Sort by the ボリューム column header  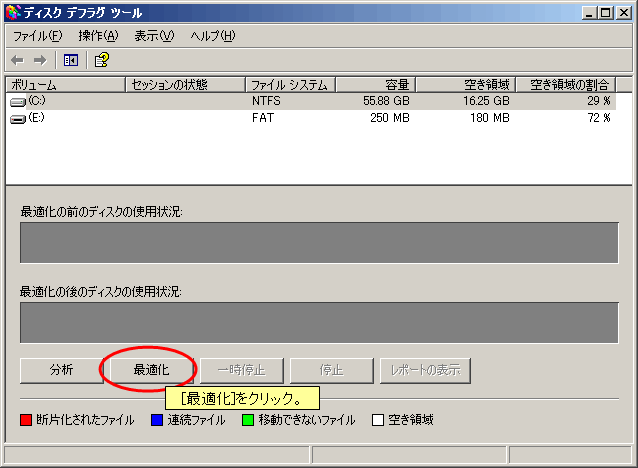66,85
